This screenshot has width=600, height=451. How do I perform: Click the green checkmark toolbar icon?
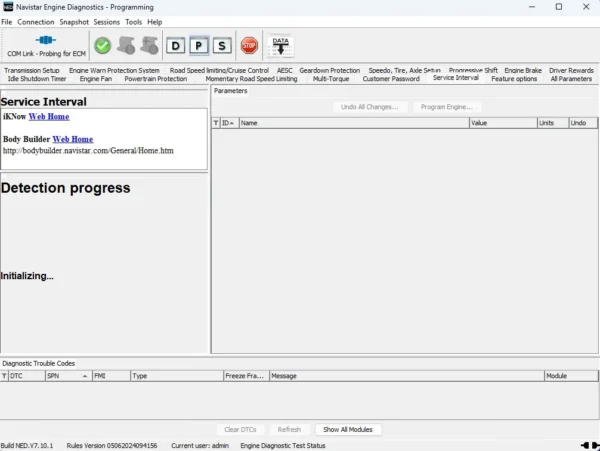[x=103, y=46]
